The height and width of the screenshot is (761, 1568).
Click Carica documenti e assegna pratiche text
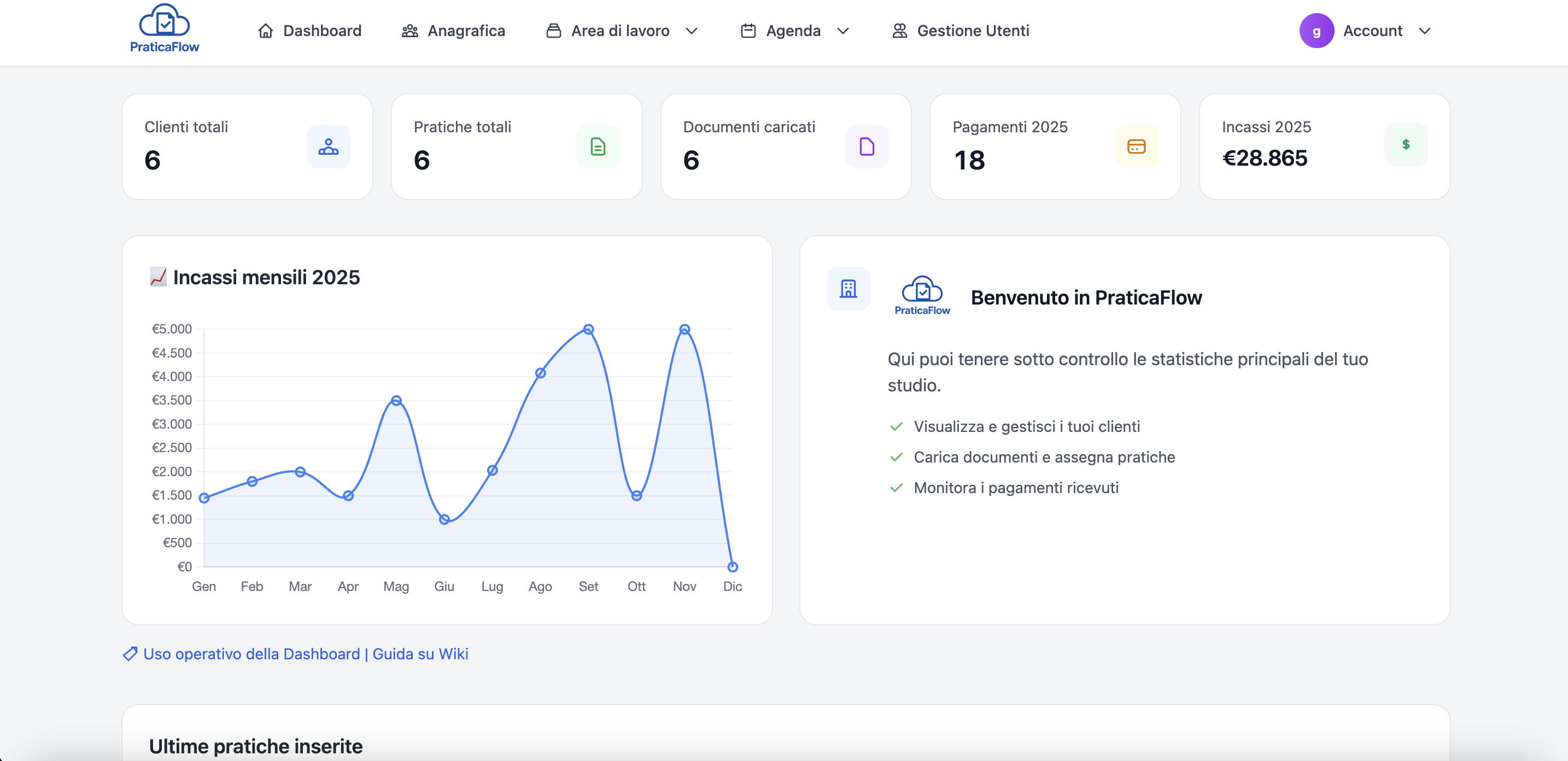pos(1045,457)
